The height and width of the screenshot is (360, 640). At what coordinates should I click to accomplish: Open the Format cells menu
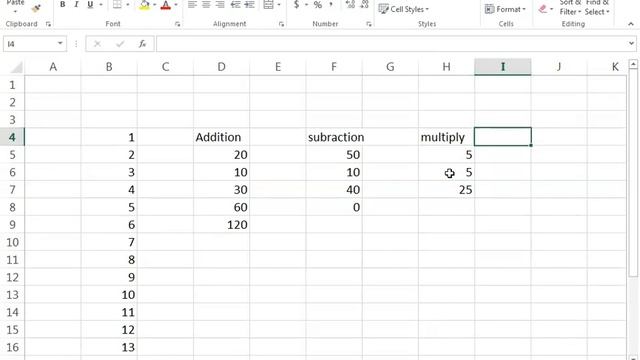pyautogui.click(x=505, y=9)
